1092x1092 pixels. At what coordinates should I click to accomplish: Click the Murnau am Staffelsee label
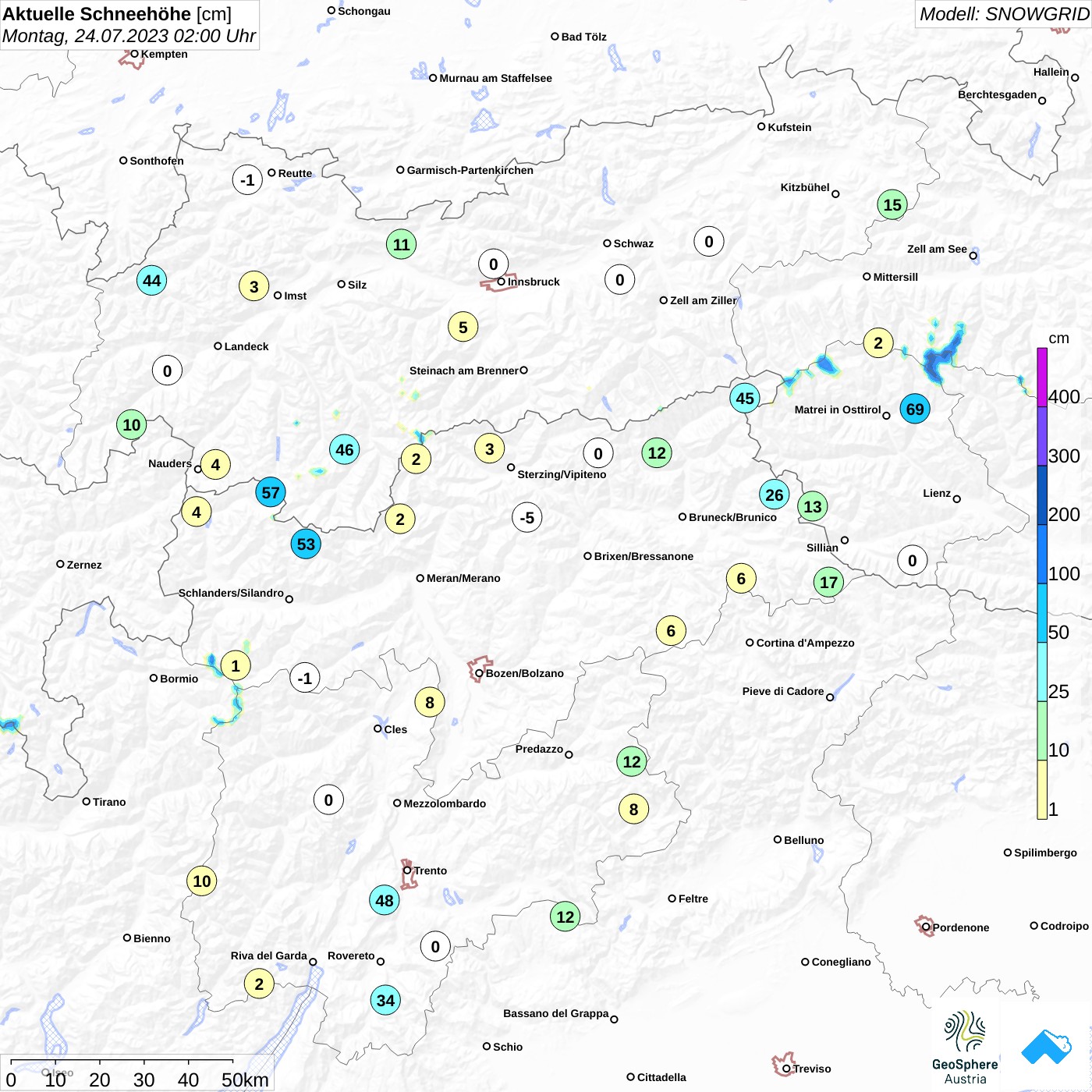pyautogui.click(x=495, y=78)
